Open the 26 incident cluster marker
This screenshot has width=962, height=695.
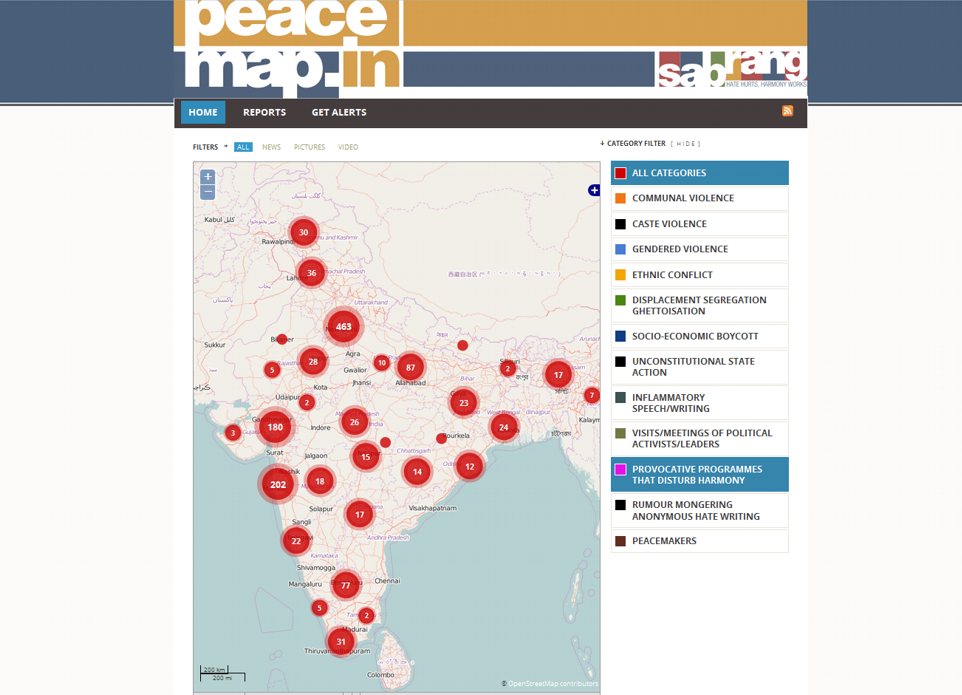tap(355, 422)
